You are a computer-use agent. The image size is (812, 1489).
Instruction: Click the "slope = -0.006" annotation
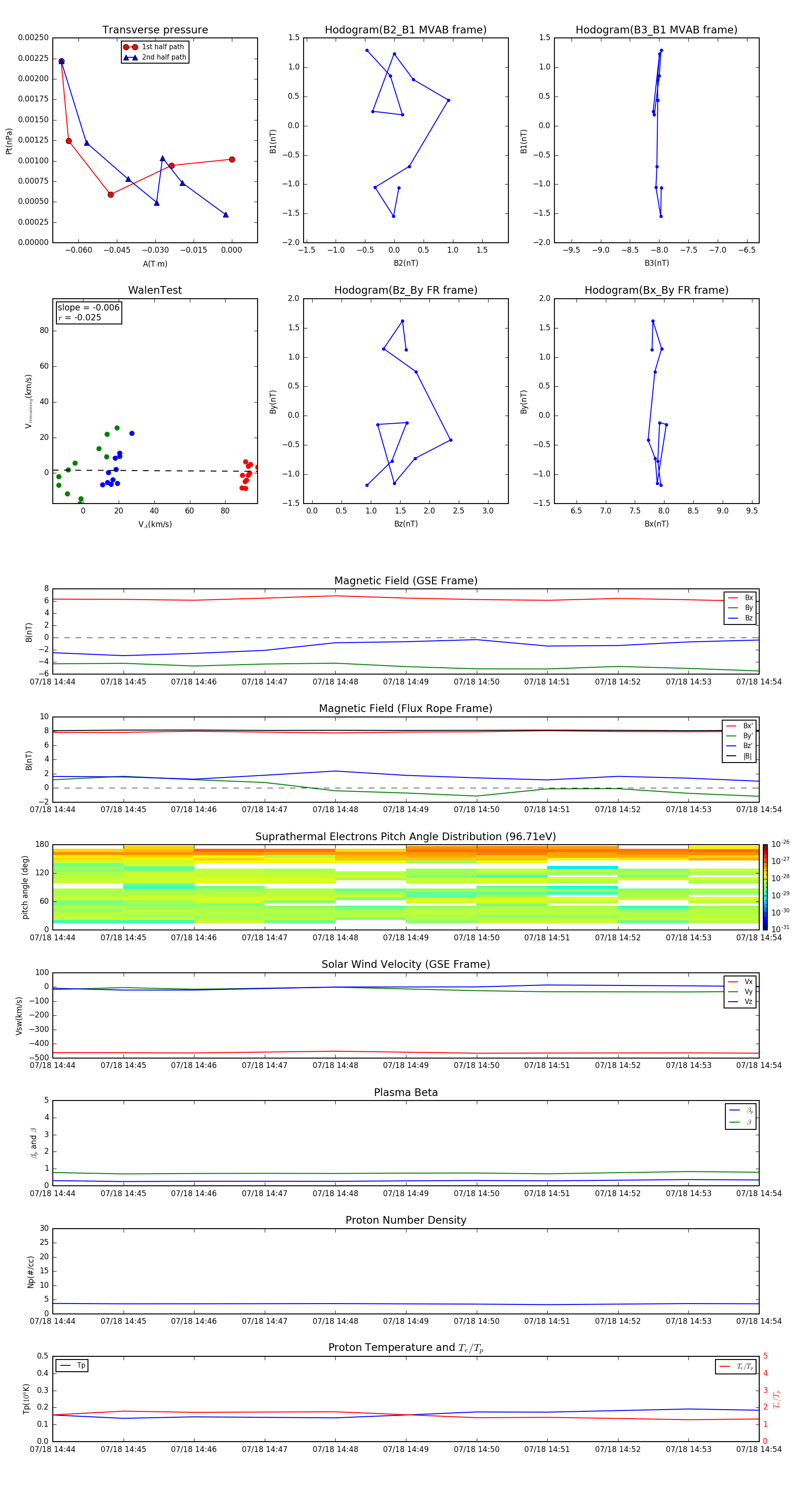tap(88, 308)
